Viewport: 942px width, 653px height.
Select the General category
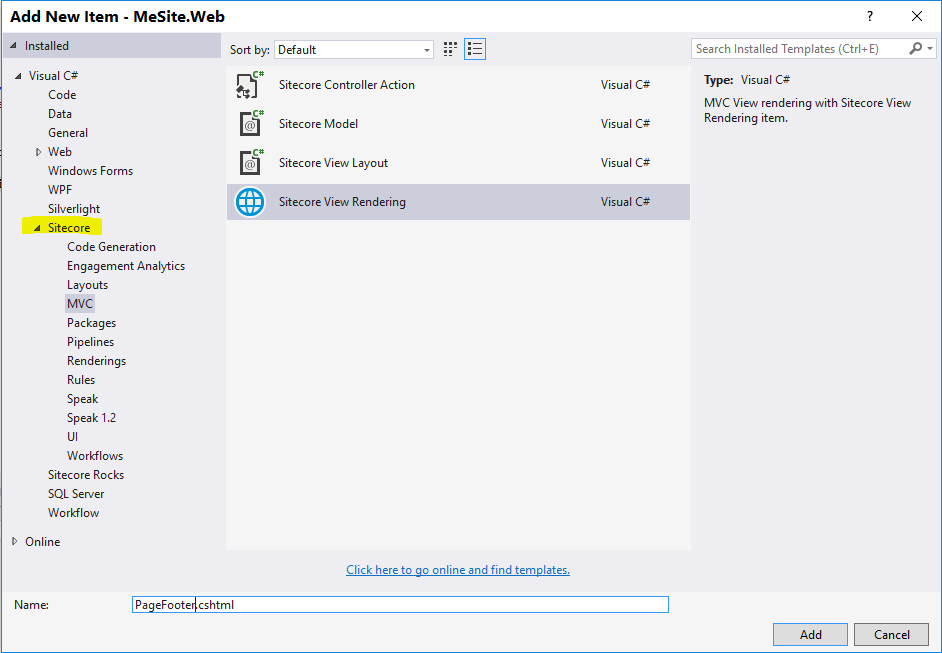tap(68, 133)
